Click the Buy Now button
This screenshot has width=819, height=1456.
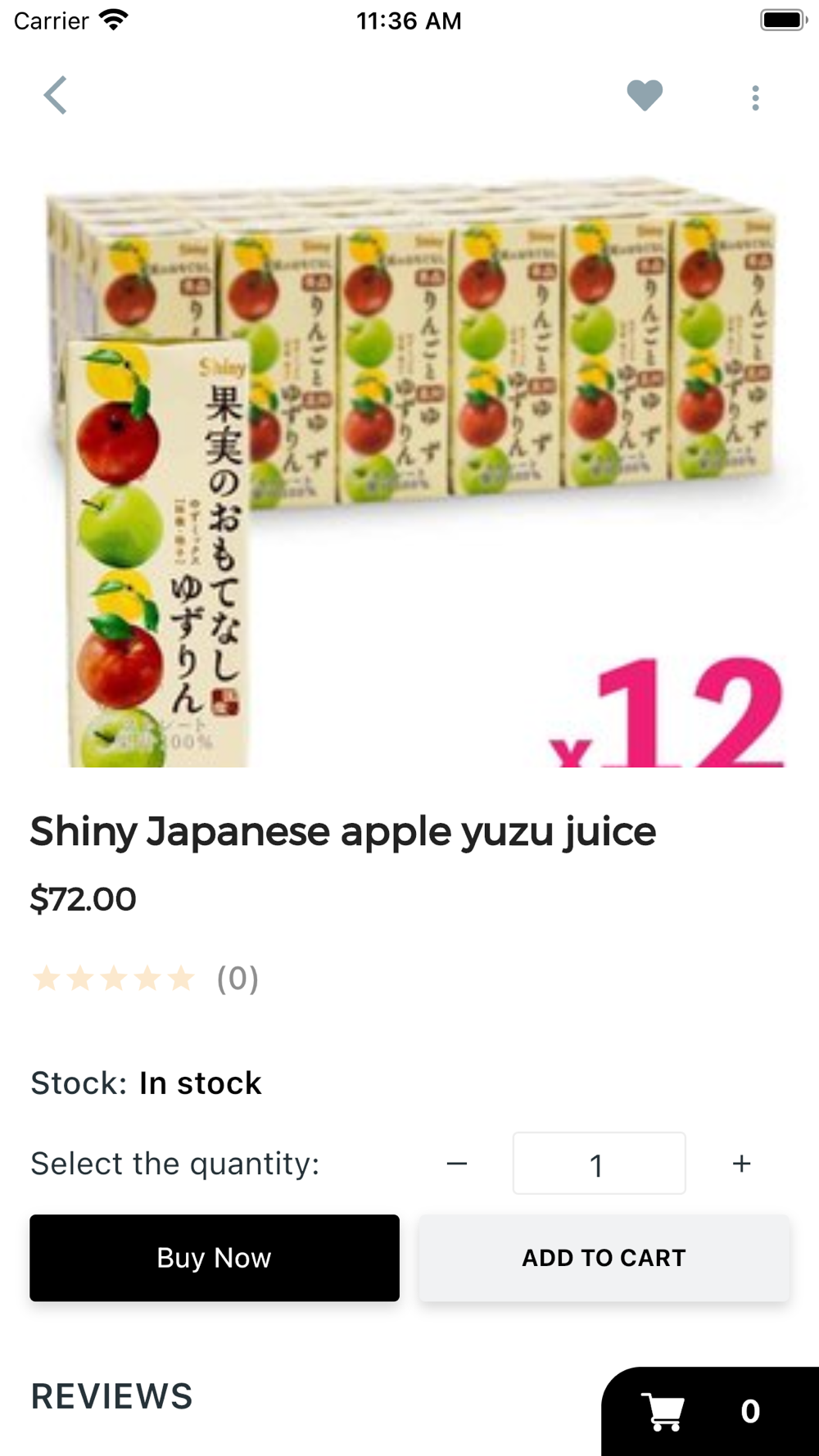tap(215, 1258)
